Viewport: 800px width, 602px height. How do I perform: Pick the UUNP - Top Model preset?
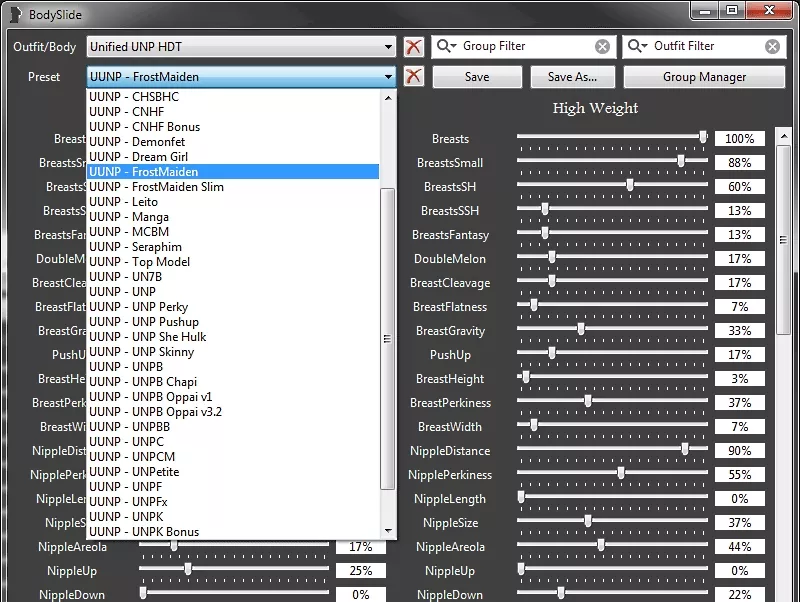click(x=233, y=262)
